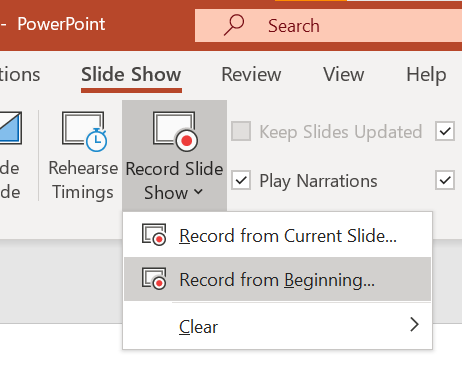
Task: Click the Record from Current Slide icon
Action: click(154, 235)
